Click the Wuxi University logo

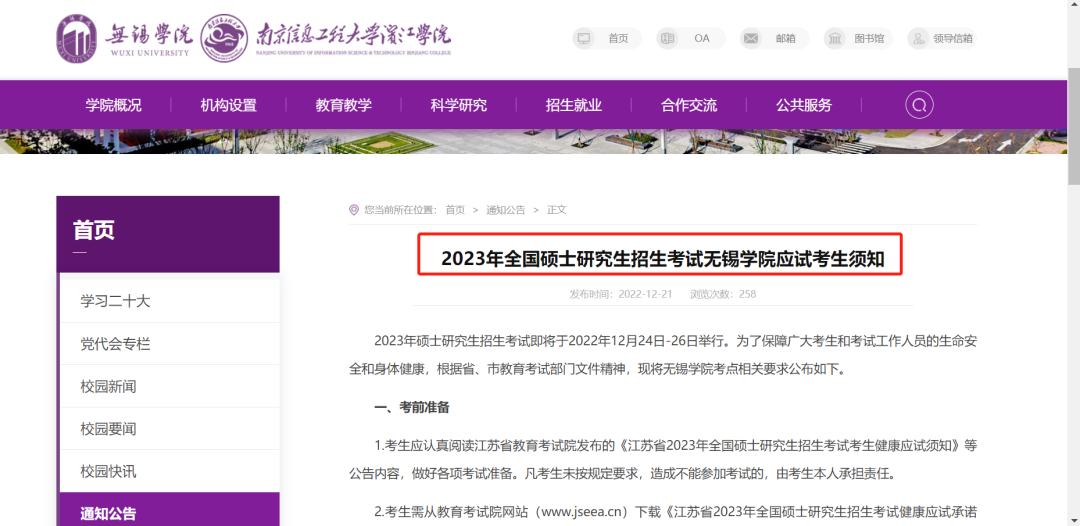pos(123,38)
